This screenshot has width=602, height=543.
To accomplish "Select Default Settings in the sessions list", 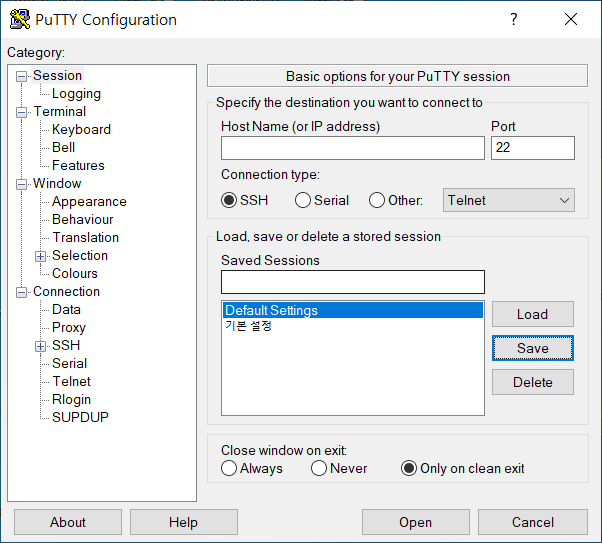I will [x=352, y=310].
